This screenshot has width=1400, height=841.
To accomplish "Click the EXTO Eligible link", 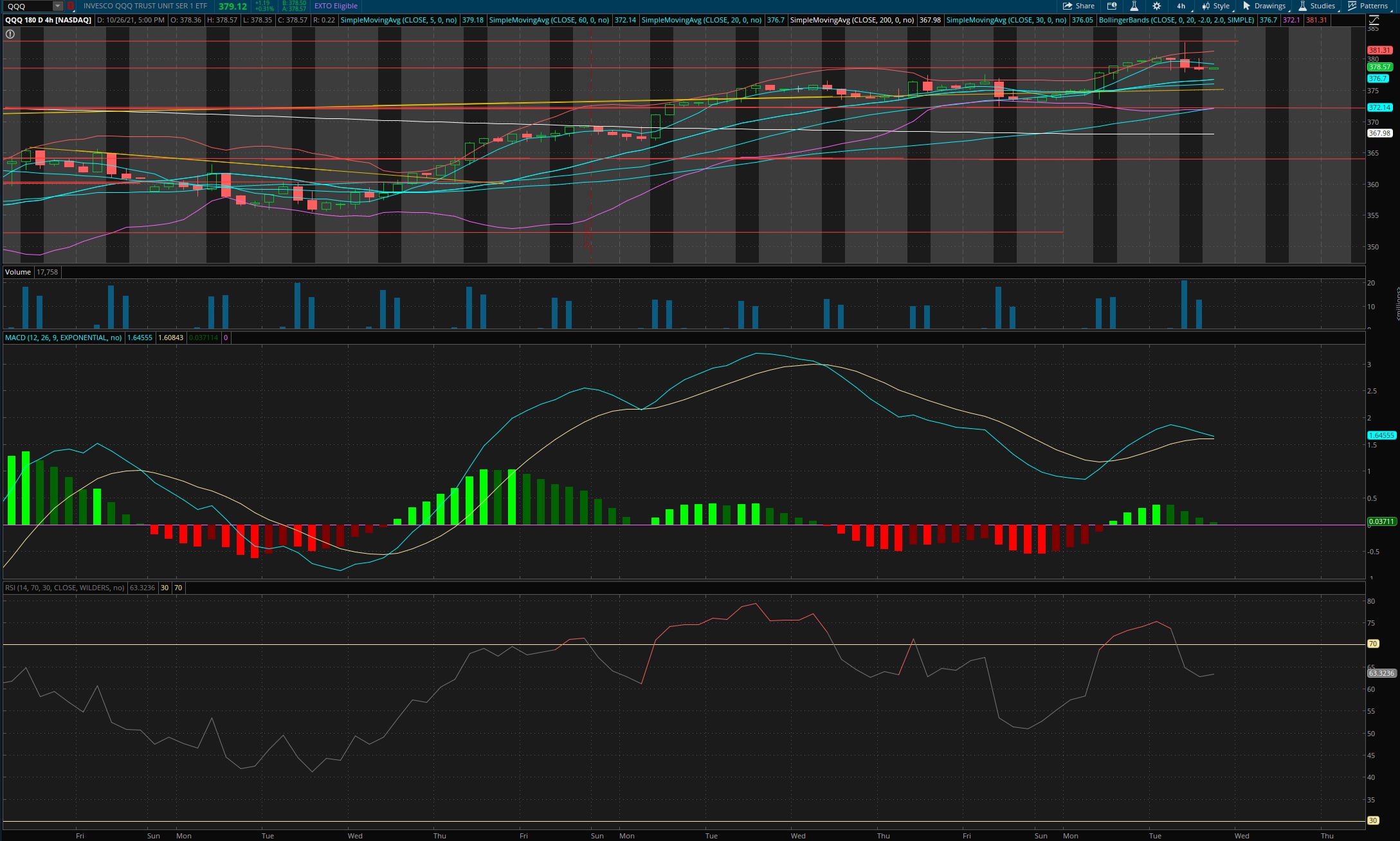I will (336, 6).
